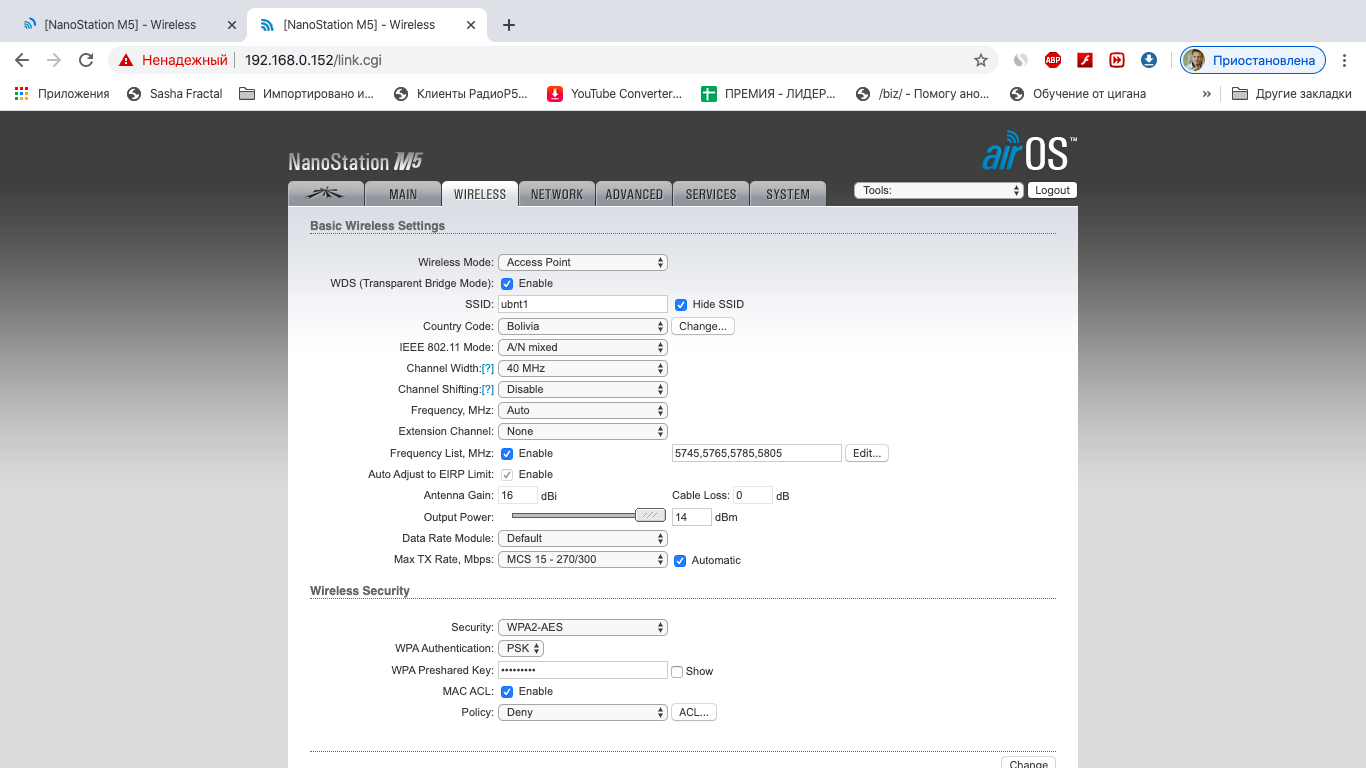Click Change... next to Country Code
This screenshot has width=1366, height=768.
coord(703,327)
